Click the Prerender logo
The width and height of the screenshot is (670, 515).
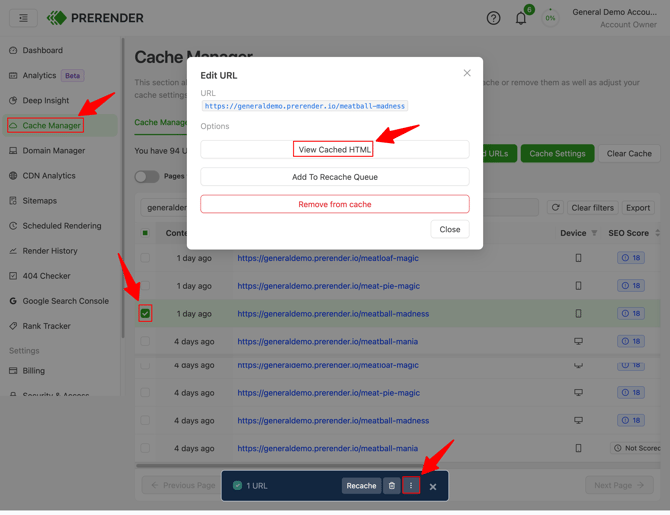coord(95,18)
